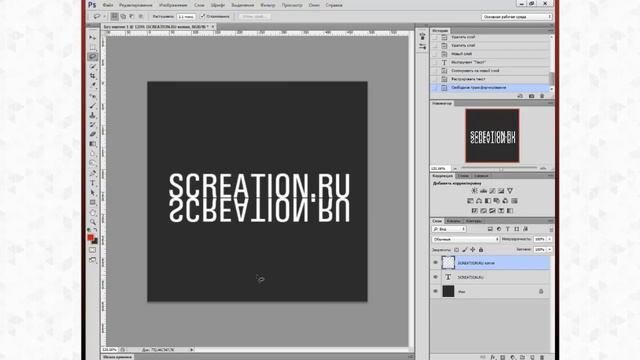640x360 pixels.
Task: Open Layers panel flyout menu
Action: (550, 221)
